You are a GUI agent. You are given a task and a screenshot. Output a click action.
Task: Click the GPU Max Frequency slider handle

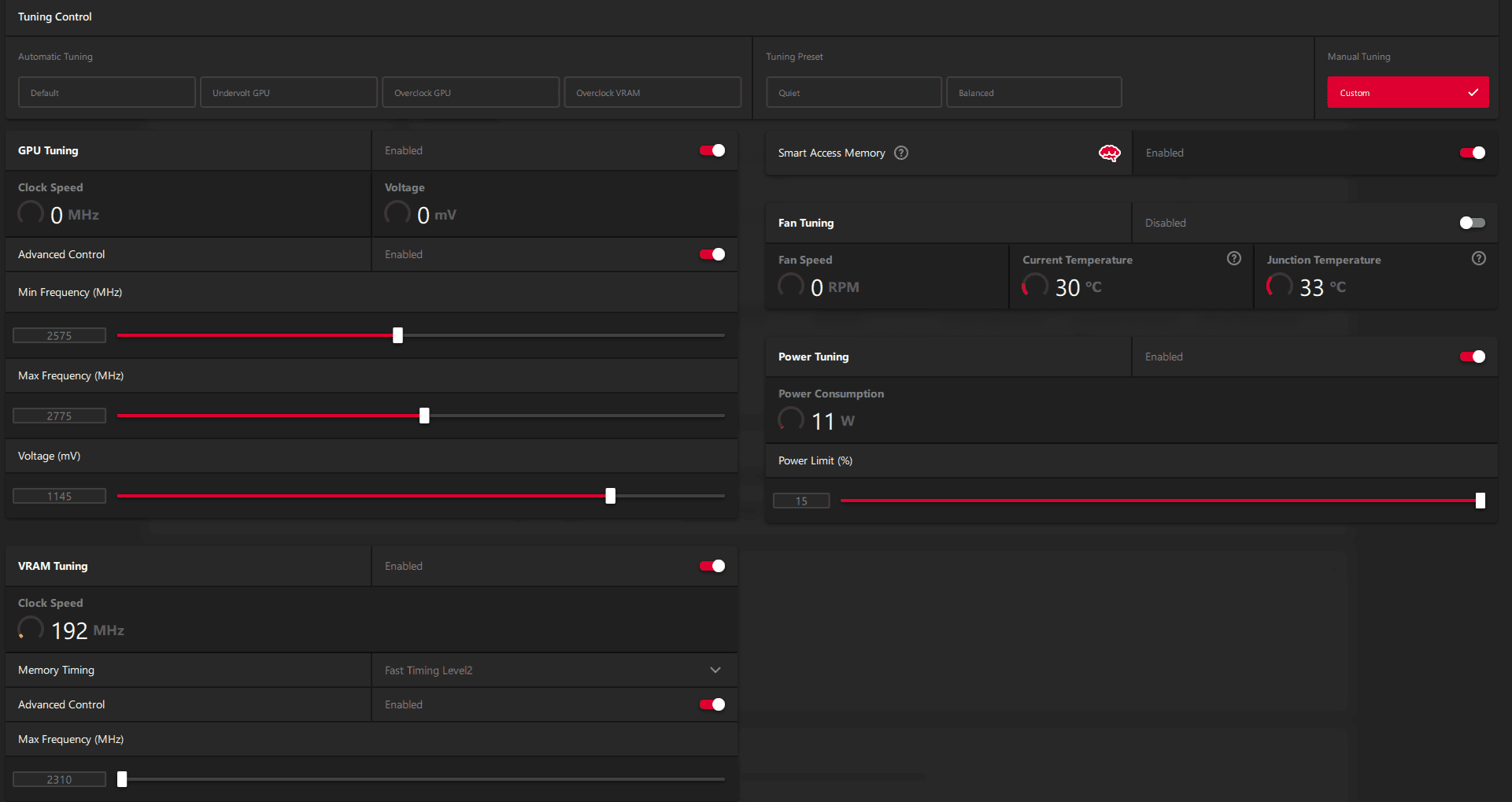tap(424, 416)
